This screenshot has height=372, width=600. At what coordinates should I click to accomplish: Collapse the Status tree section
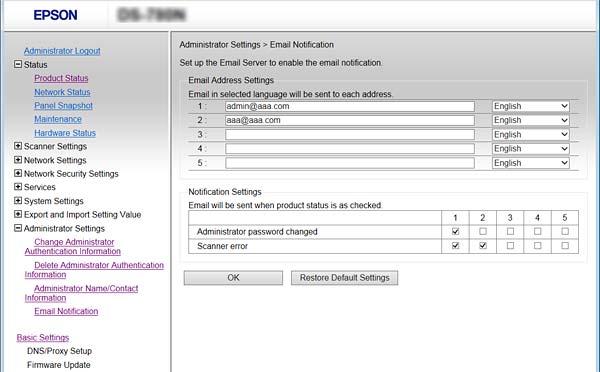pos(18,64)
